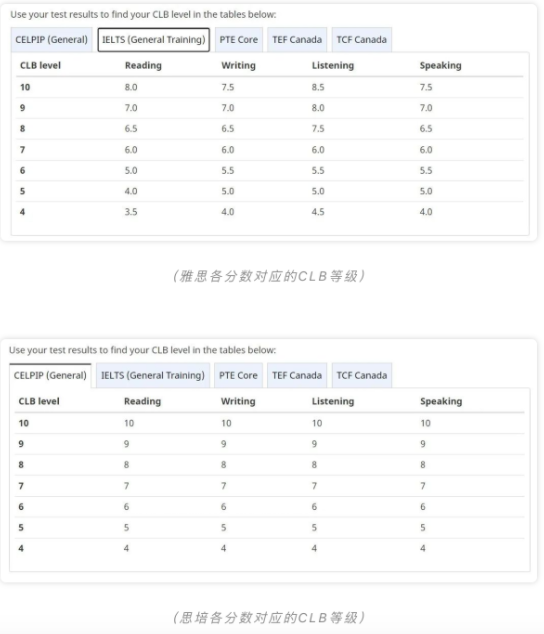Click the Reading column header in IELTS table
Screen dimensions: 544x634
pos(143,66)
